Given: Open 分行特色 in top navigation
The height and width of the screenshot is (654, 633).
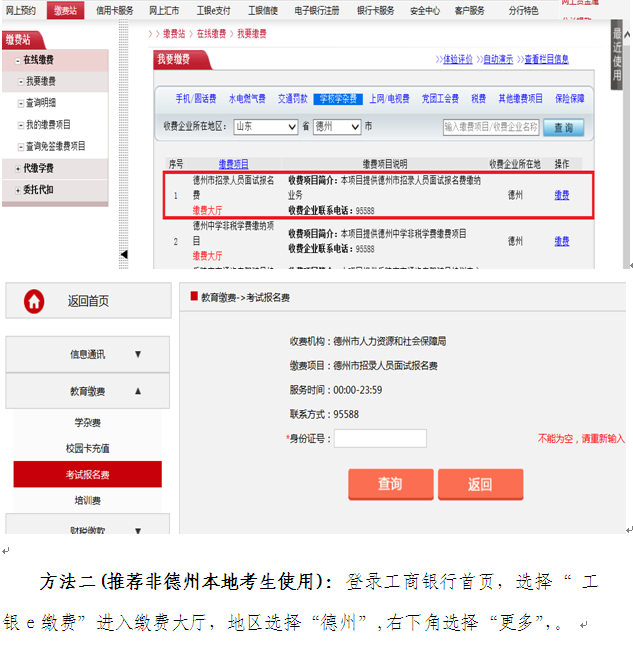Looking at the screenshot, I should (x=523, y=10).
